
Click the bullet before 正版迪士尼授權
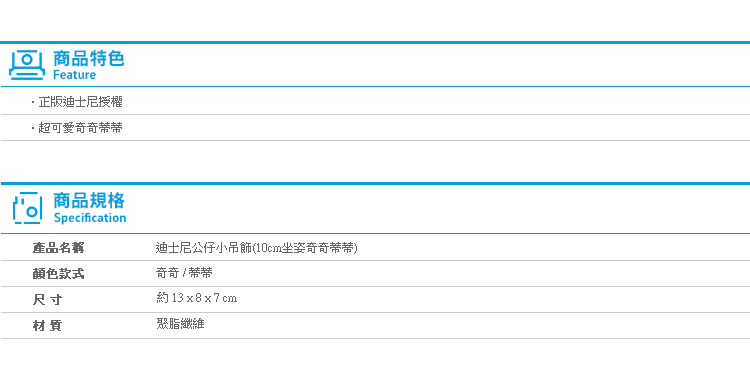pos(33,102)
